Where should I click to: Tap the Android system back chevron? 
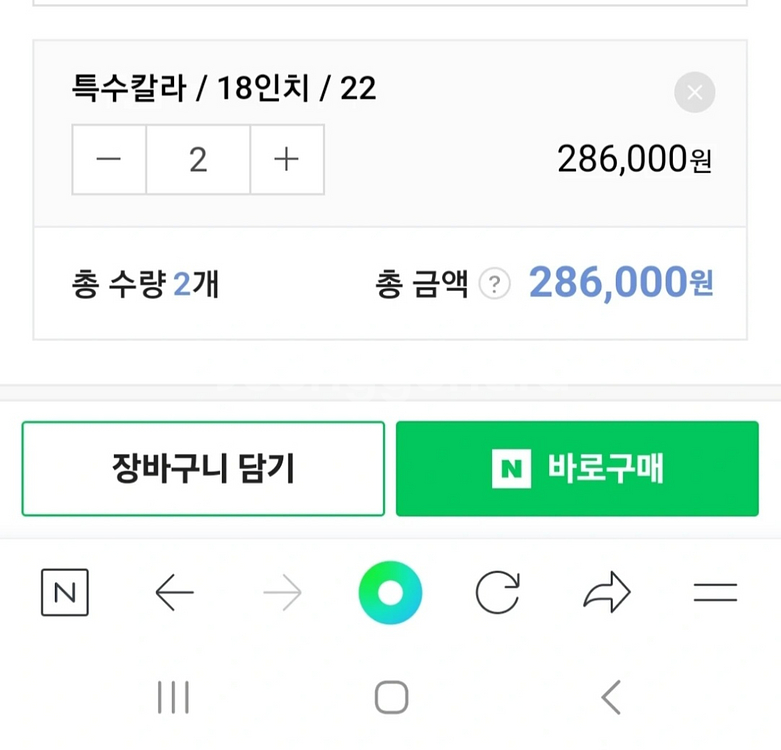click(x=611, y=697)
